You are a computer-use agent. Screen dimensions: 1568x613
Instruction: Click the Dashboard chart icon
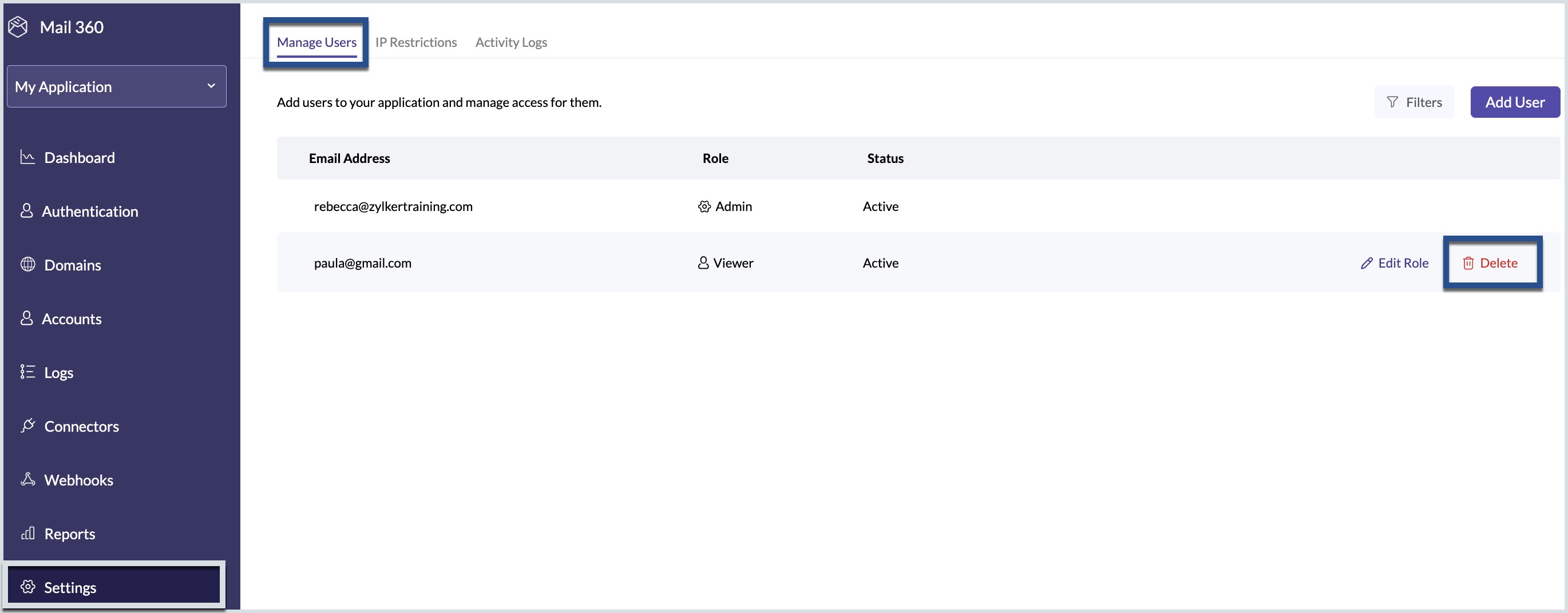[27, 157]
